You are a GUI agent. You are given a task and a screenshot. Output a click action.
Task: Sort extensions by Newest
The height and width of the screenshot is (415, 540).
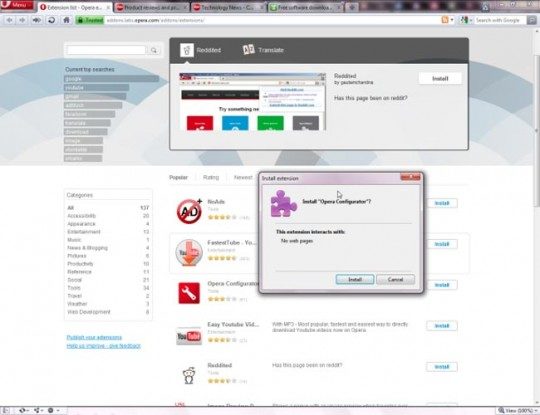(243, 177)
